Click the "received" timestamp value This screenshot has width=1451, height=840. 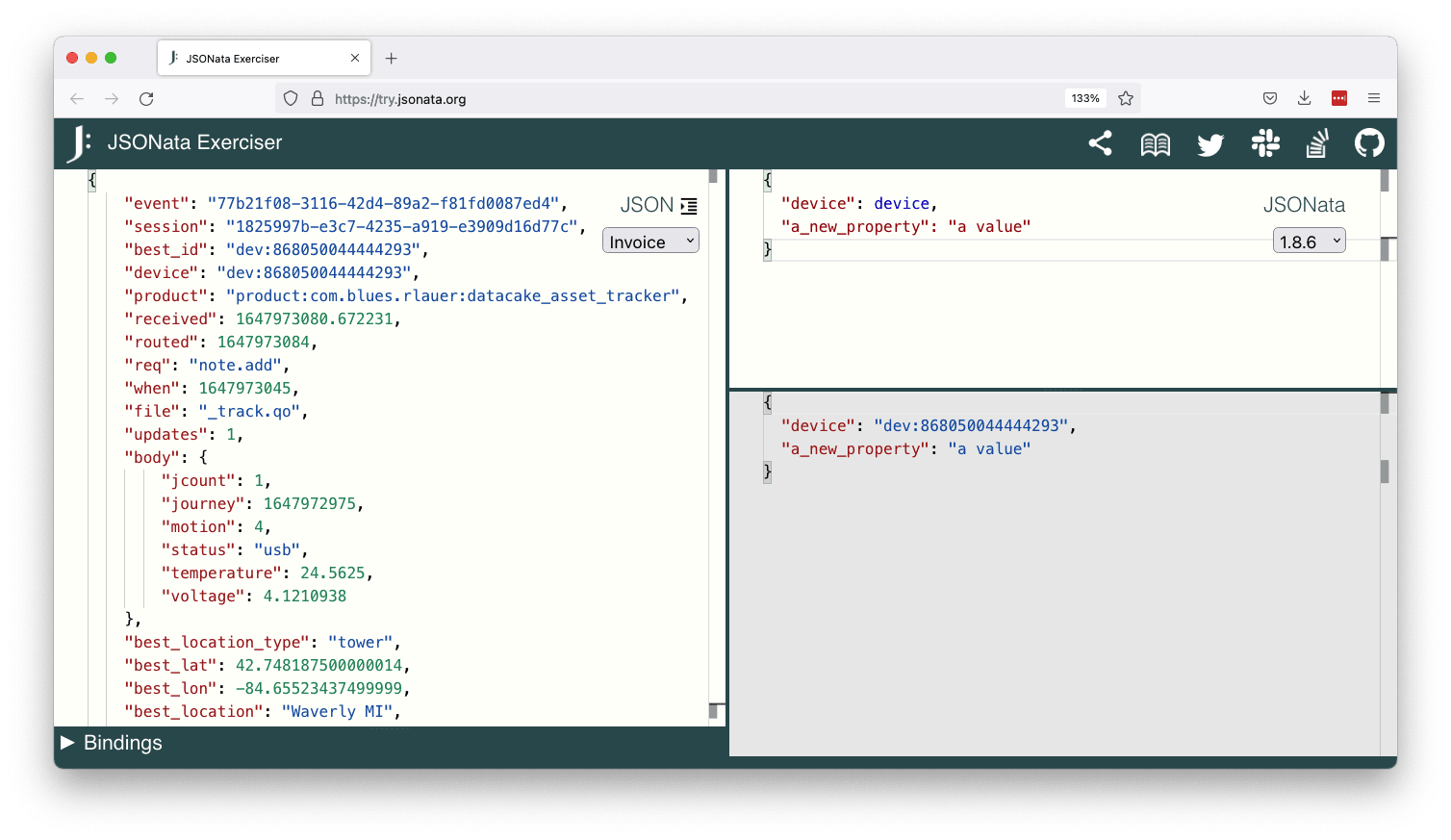pos(314,318)
